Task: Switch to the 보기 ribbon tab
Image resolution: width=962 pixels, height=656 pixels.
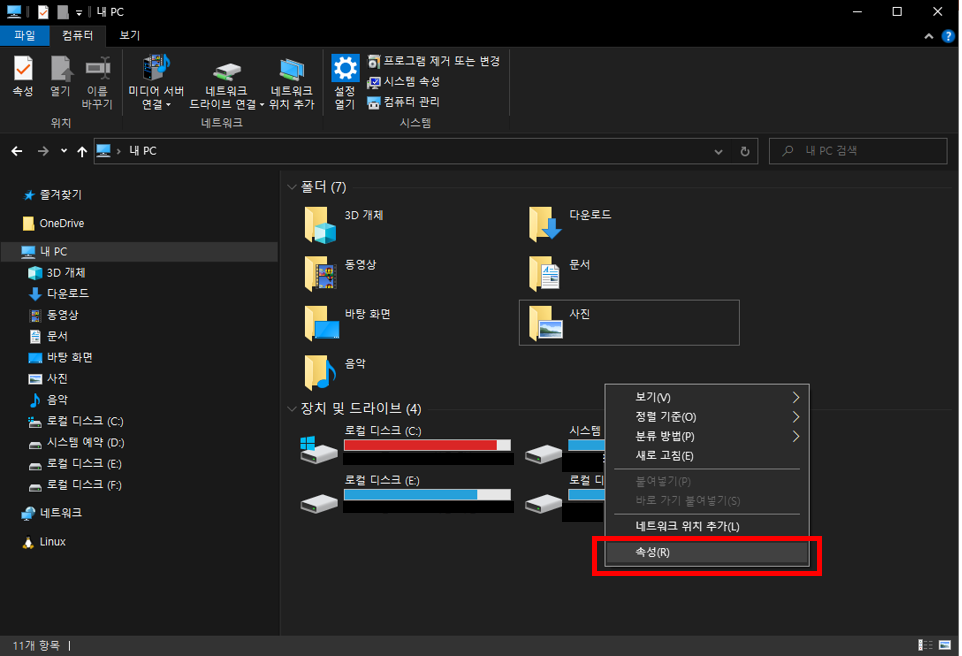Action: pyautogui.click(x=129, y=36)
